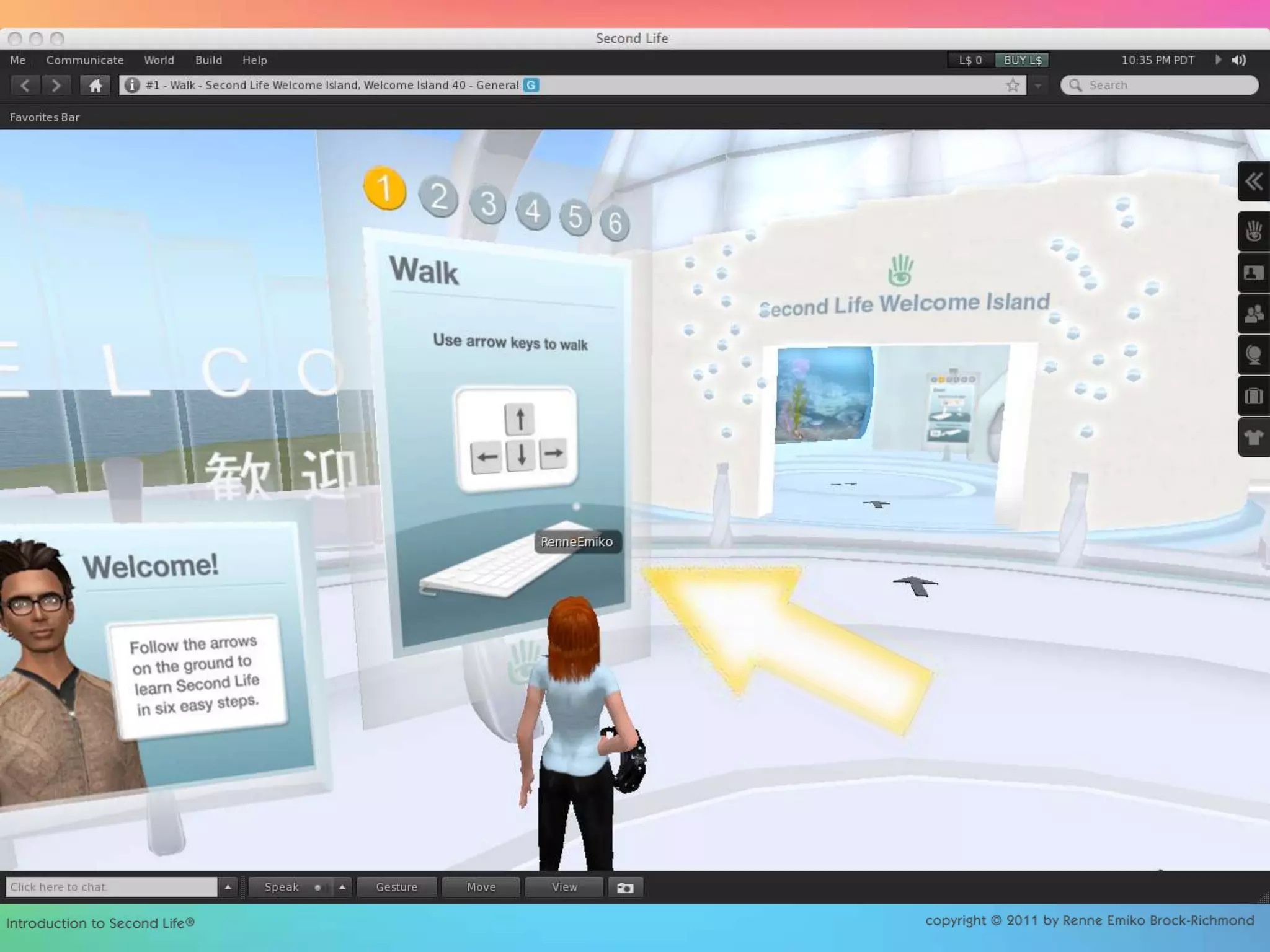This screenshot has width=1270, height=952.
Task: Open the People sidebar tab
Action: (x=1254, y=314)
